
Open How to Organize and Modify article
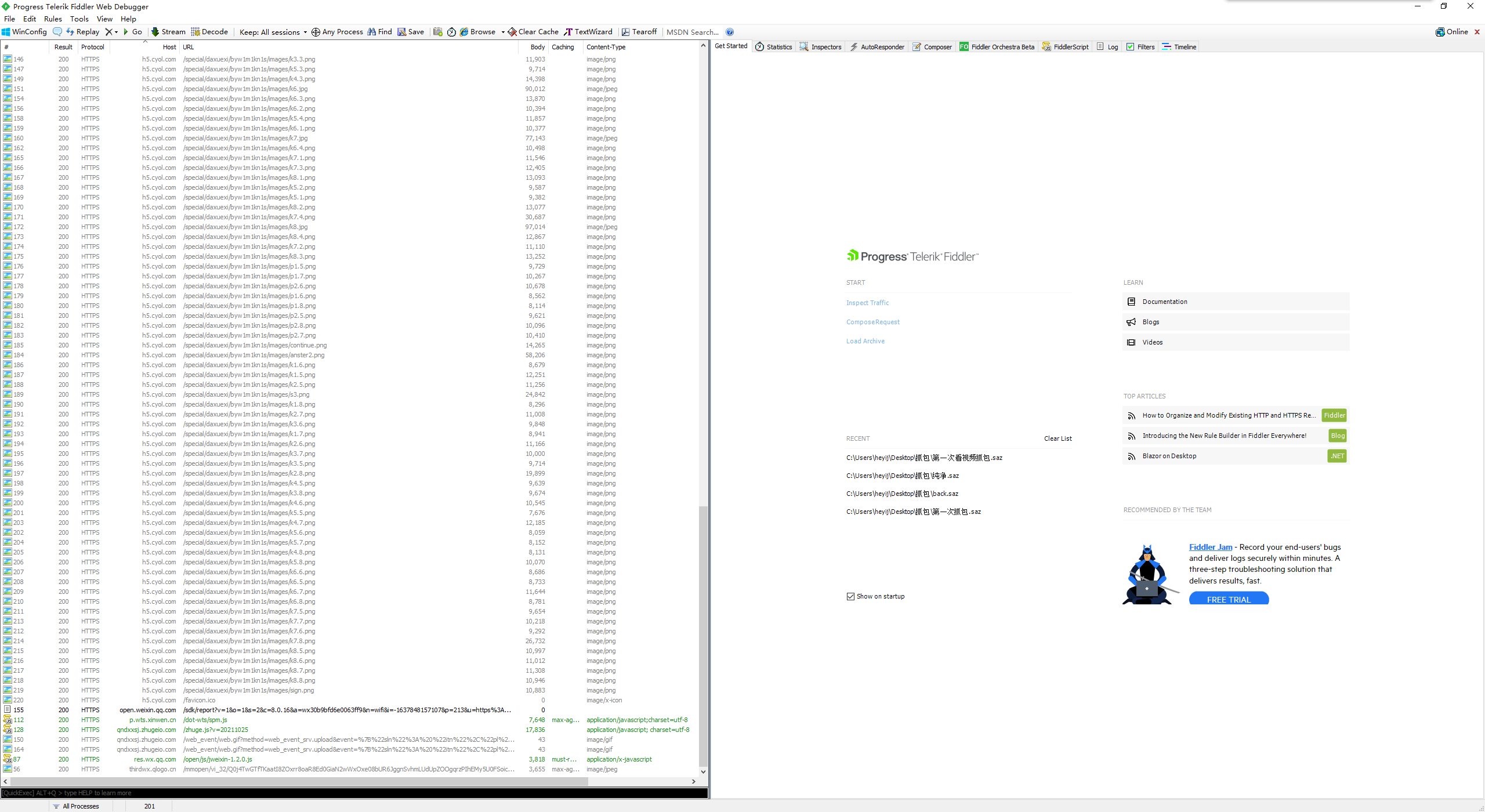[1236, 415]
